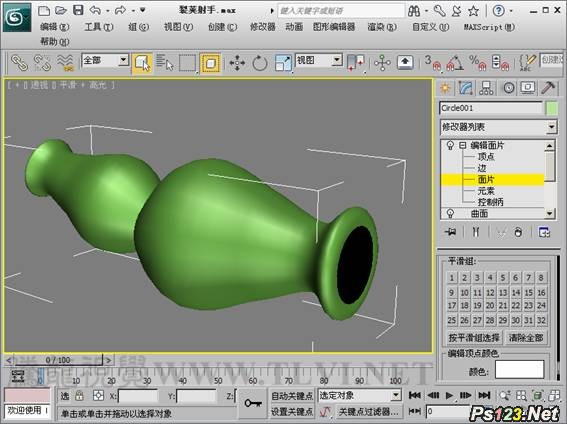Toggle the Surface modifier lightbulb

coord(450,213)
